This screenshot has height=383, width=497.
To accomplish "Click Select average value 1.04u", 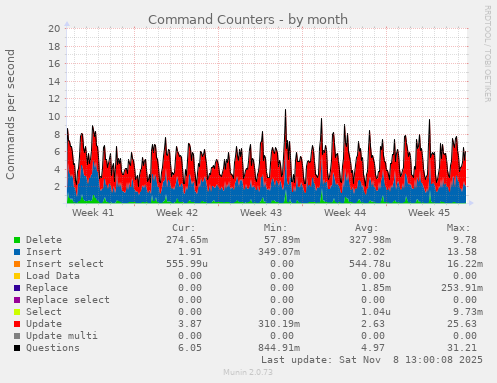I will pyautogui.click(x=376, y=312).
